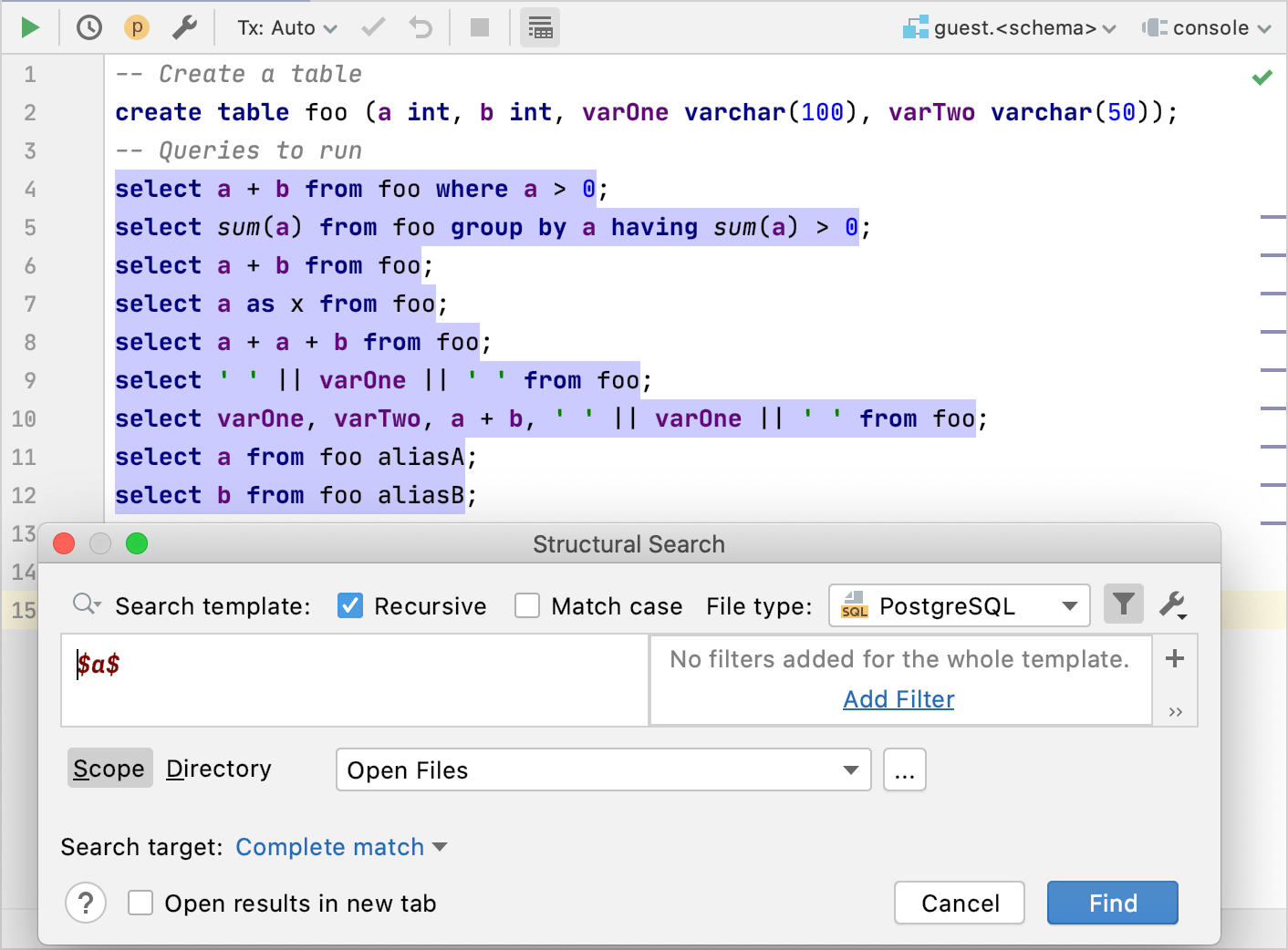
Task: Switch to the Directory tab
Action: pyautogui.click(x=218, y=769)
